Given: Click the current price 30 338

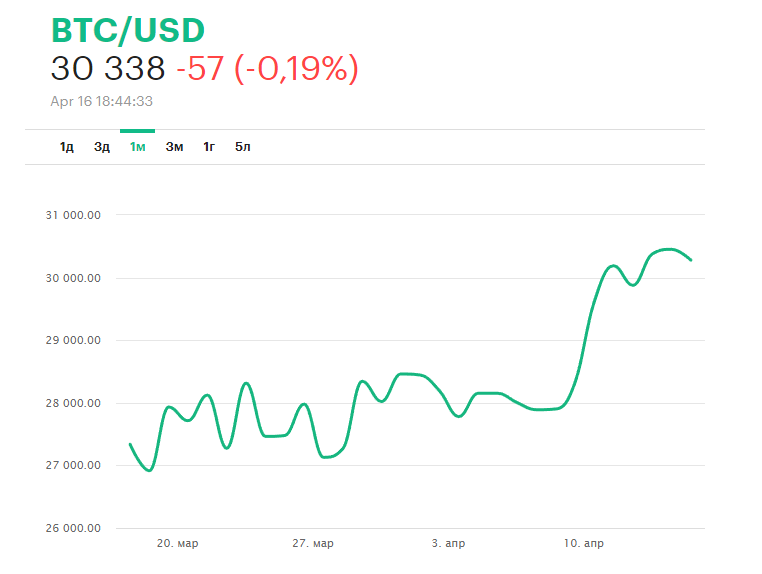Looking at the screenshot, I should click(108, 69).
